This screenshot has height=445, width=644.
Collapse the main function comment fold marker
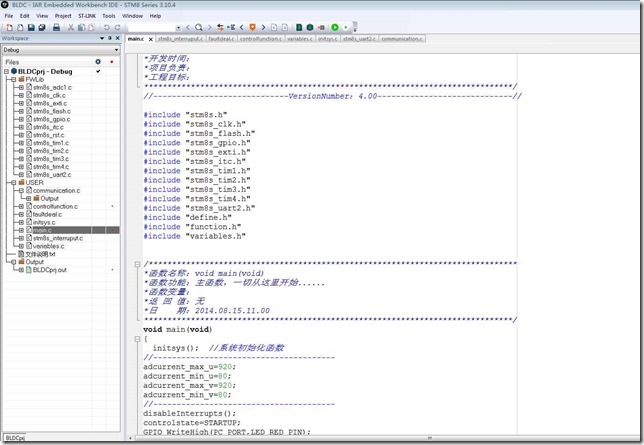click(x=138, y=264)
